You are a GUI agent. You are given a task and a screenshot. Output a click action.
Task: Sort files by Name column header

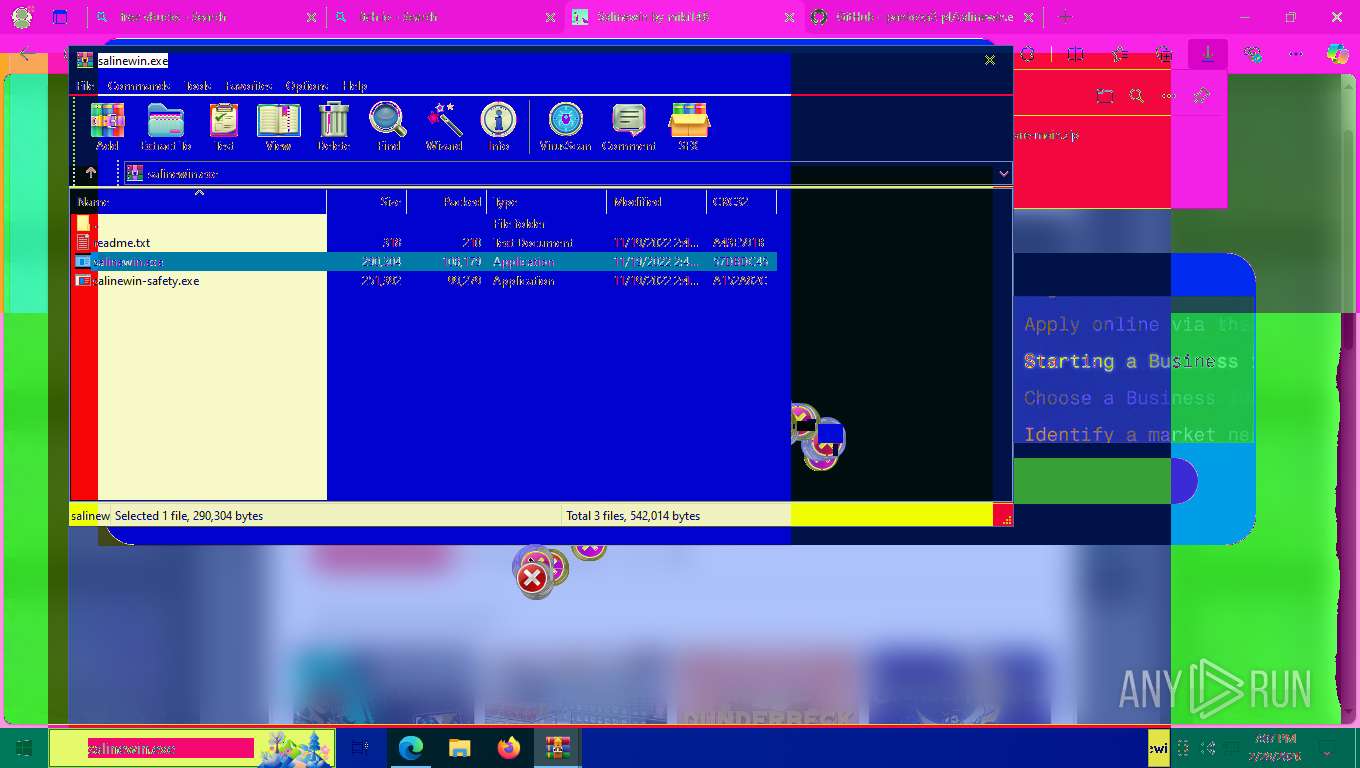199,202
